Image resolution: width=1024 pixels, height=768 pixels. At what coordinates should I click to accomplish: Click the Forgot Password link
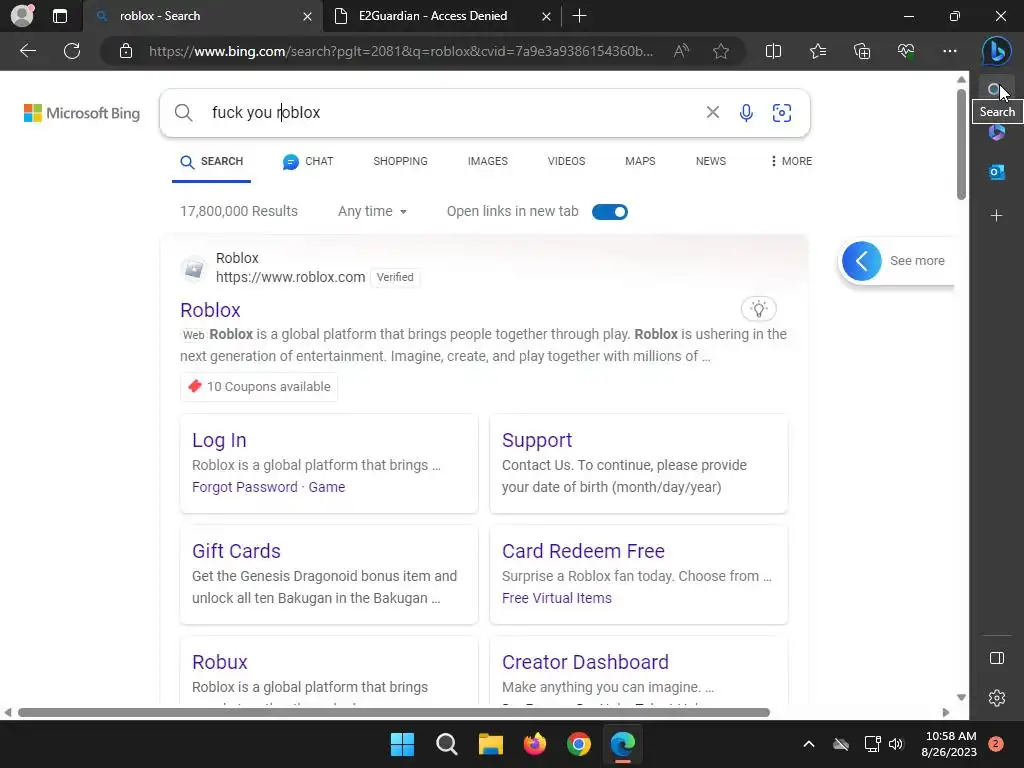245,487
